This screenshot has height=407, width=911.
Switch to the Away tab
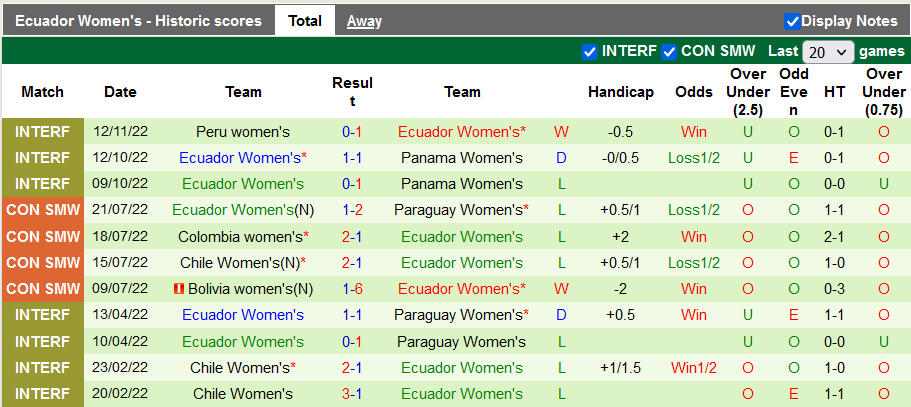click(x=364, y=21)
